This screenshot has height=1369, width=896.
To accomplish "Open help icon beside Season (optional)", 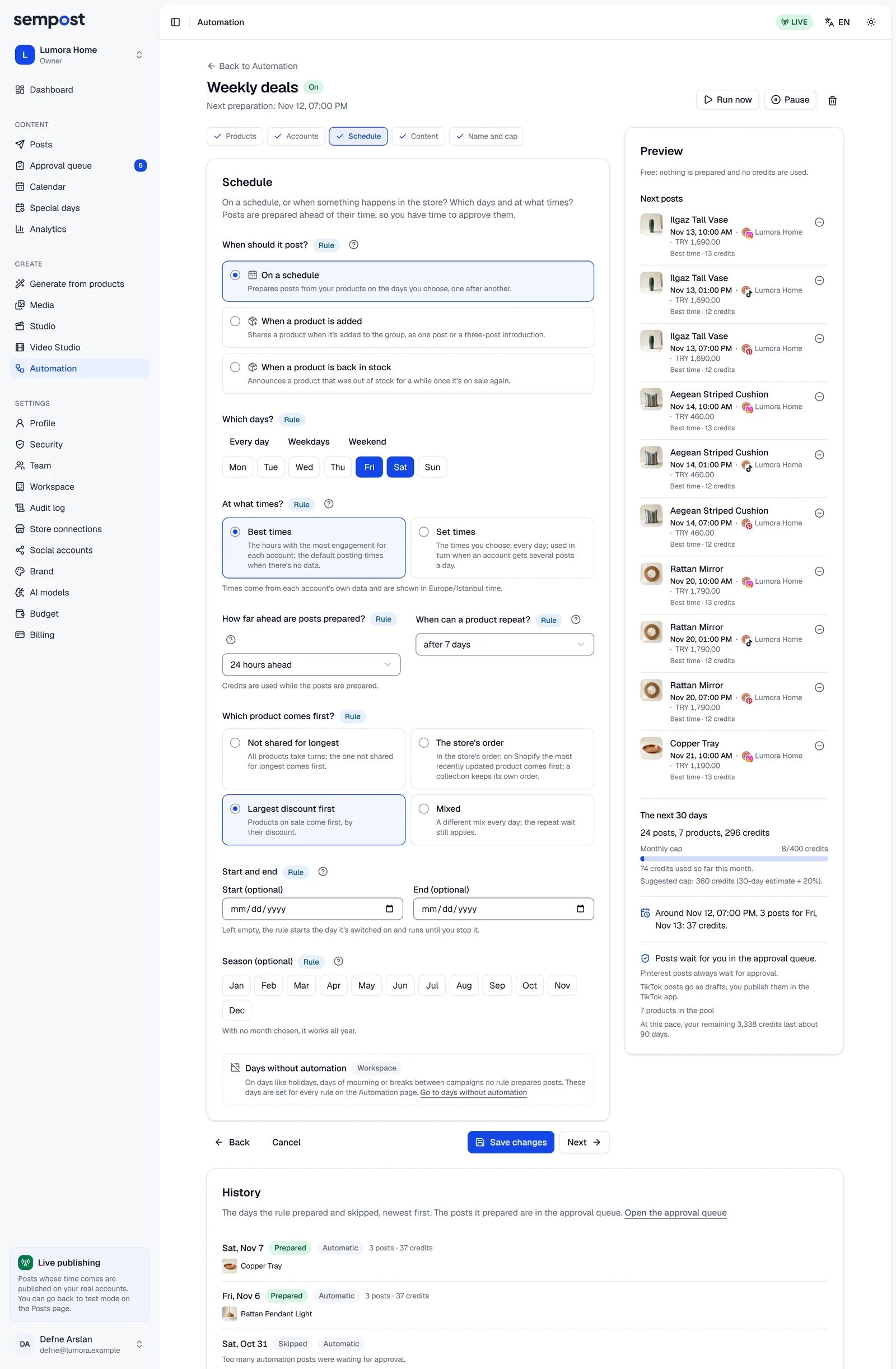I will pyautogui.click(x=339, y=961).
